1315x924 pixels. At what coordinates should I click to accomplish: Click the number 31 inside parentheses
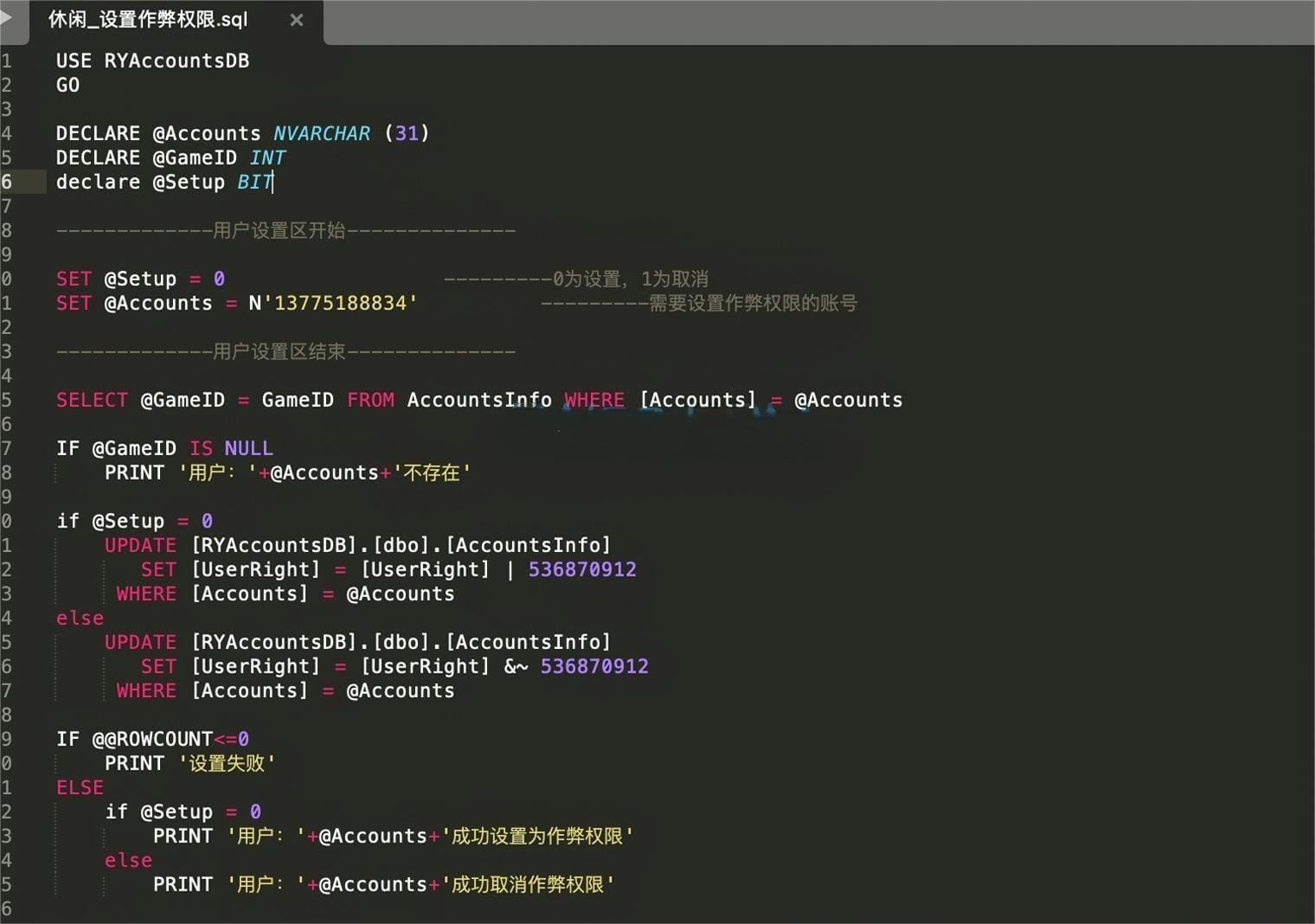point(407,133)
